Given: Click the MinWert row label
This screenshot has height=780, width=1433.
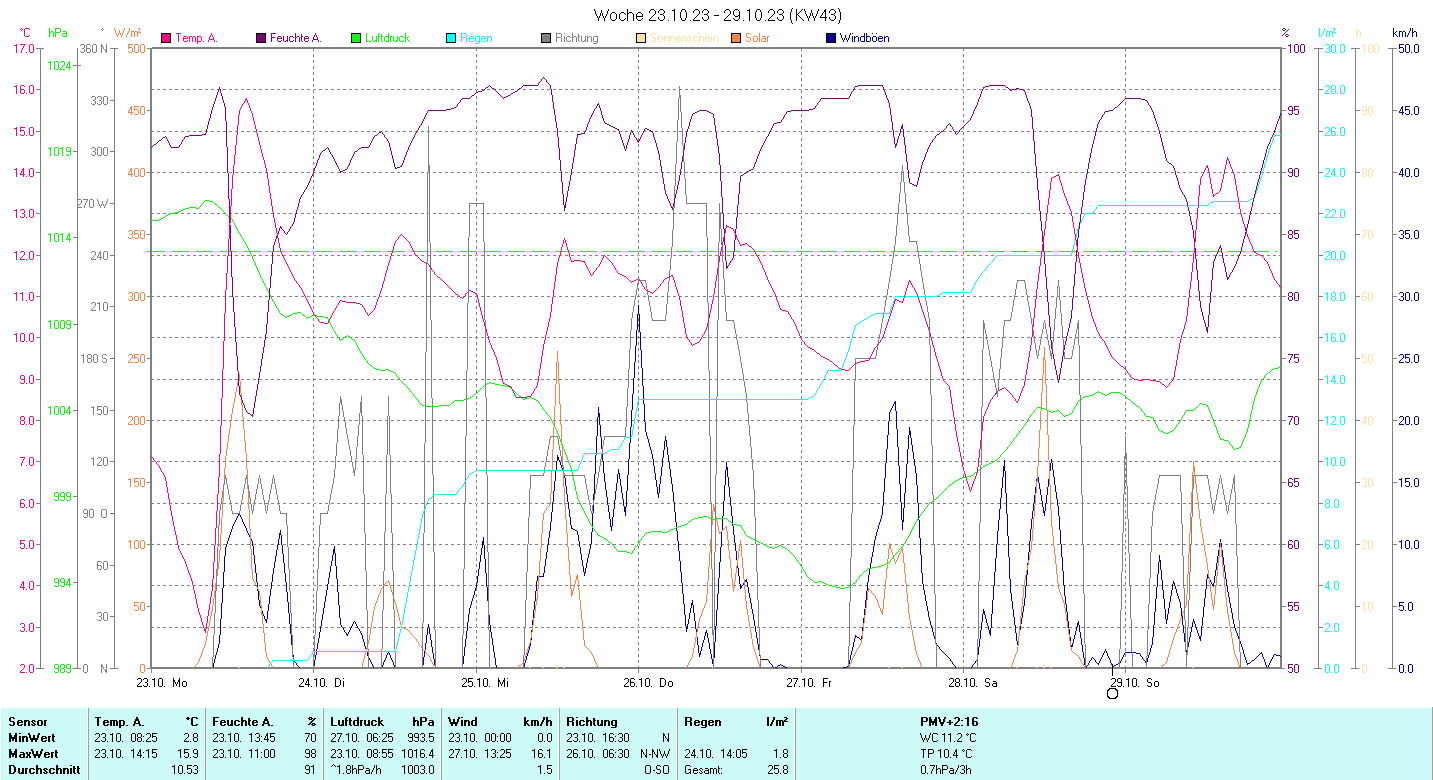Looking at the screenshot, I should pyautogui.click(x=30, y=738).
